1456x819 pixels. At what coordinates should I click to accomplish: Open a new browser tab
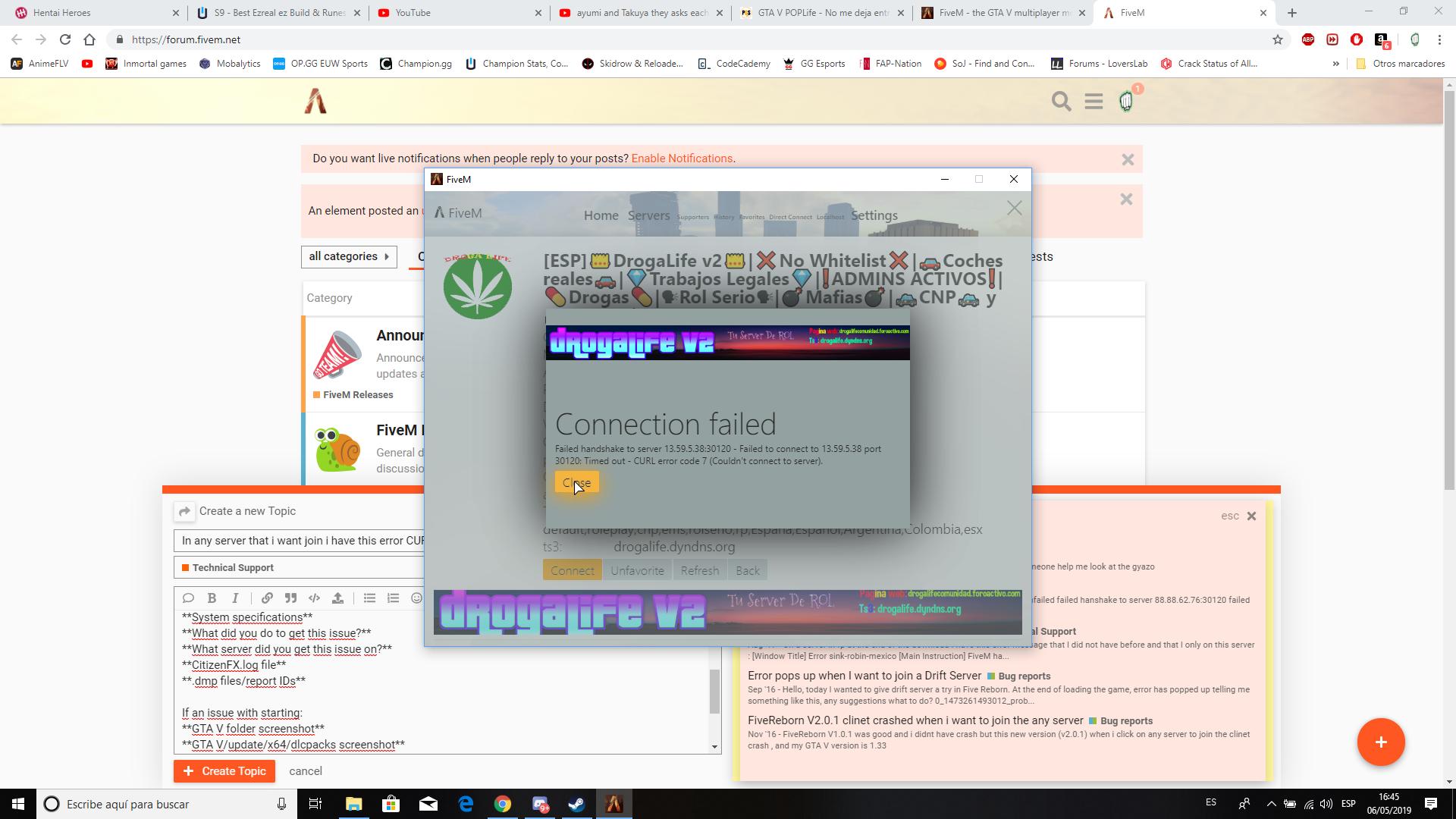pos(1292,13)
